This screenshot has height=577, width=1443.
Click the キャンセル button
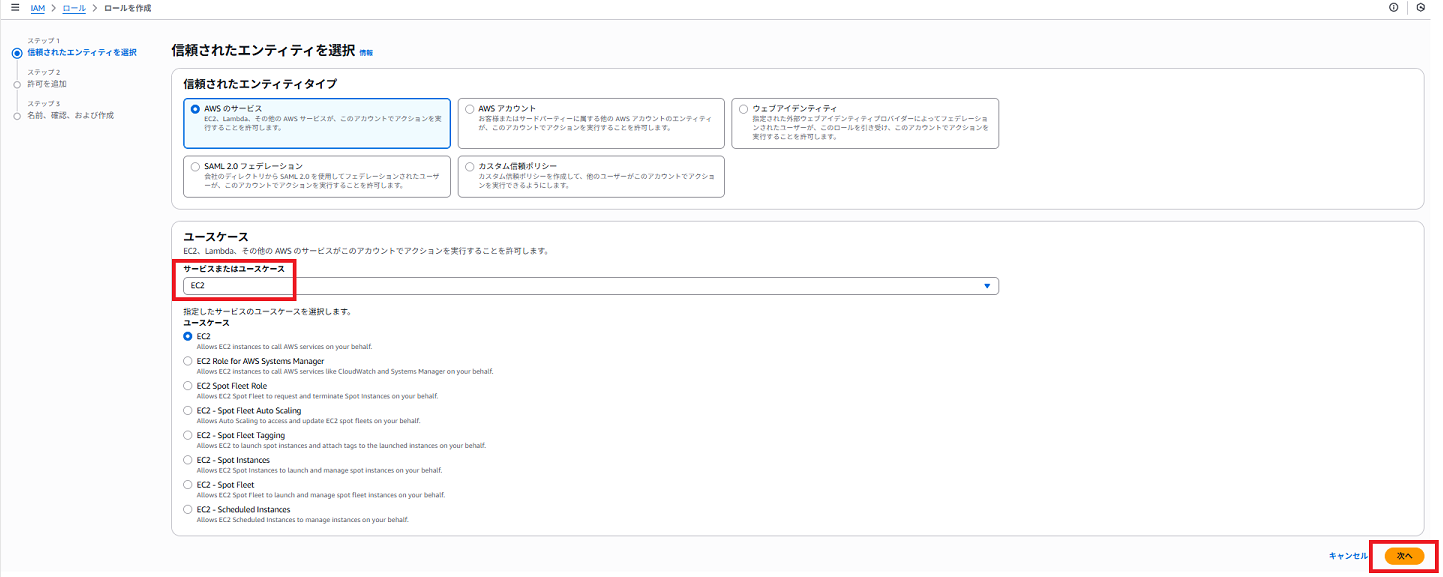[1347, 555]
